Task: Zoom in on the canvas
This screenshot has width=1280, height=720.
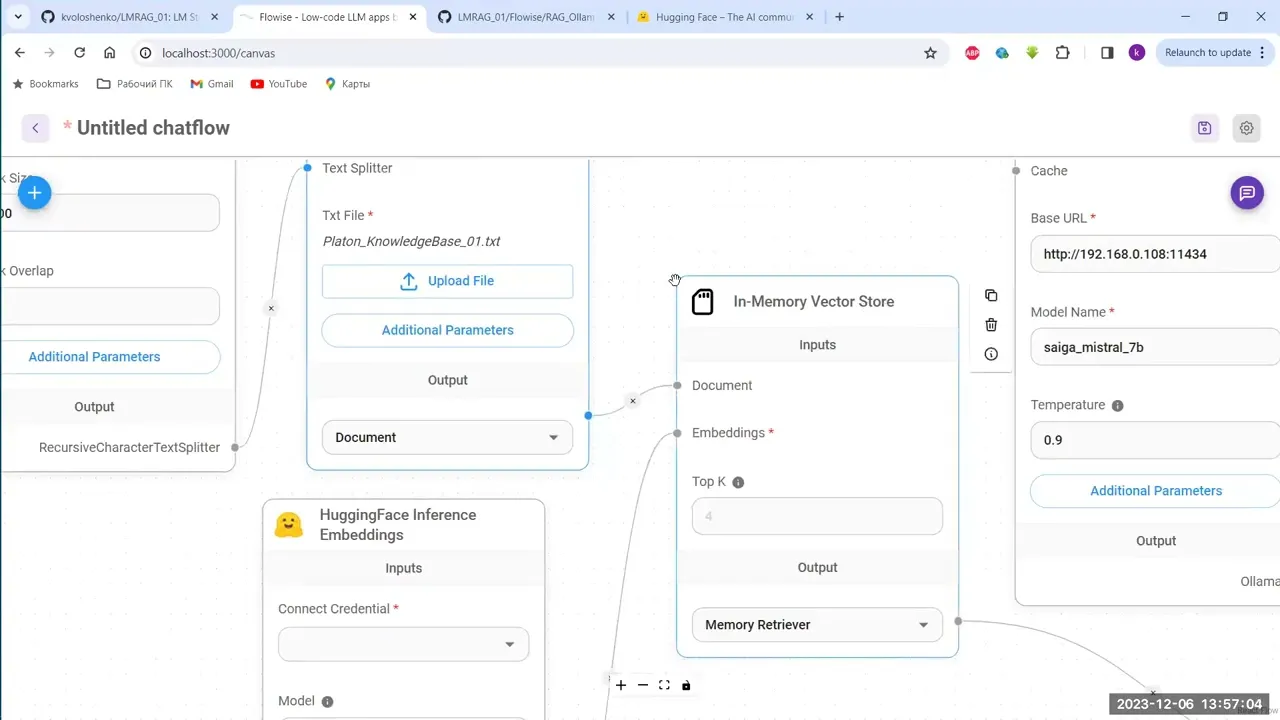Action: pyautogui.click(x=621, y=685)
